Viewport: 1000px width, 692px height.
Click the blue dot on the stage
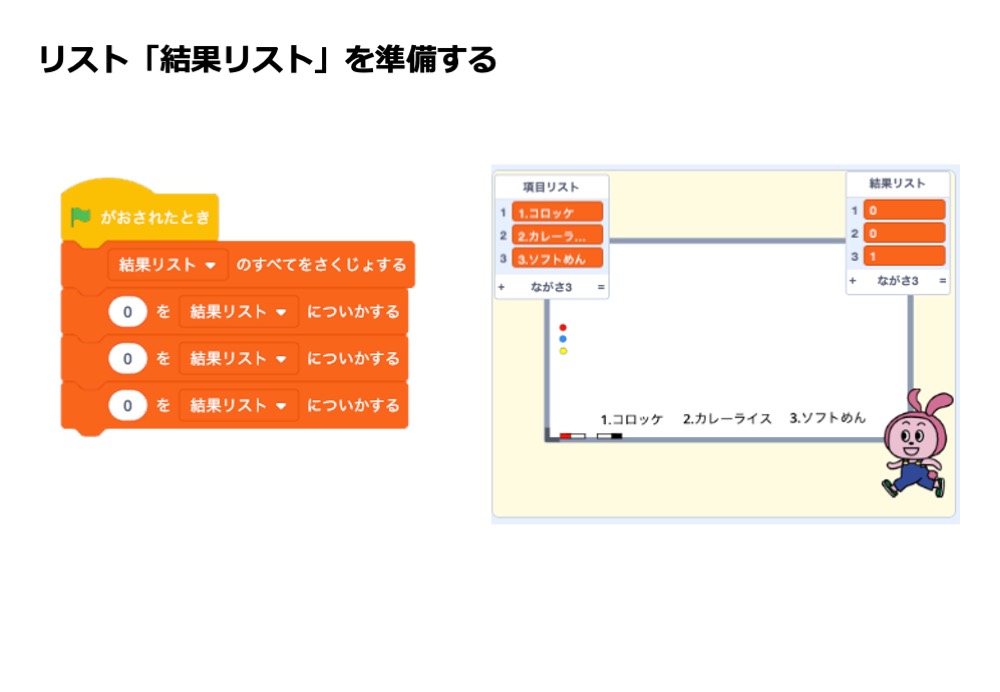point(563,339)
